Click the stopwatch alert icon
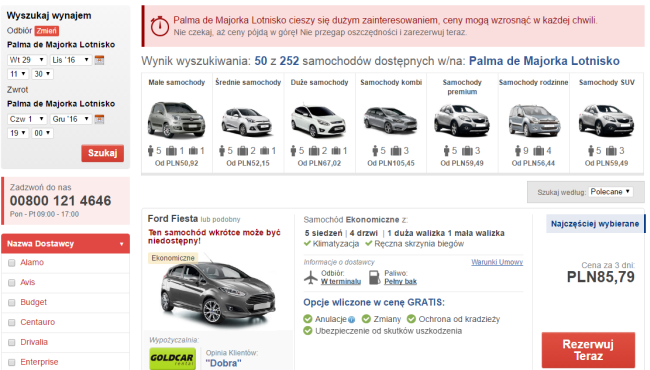The width and height of the screenshot is (650, 370). (159, 26)
